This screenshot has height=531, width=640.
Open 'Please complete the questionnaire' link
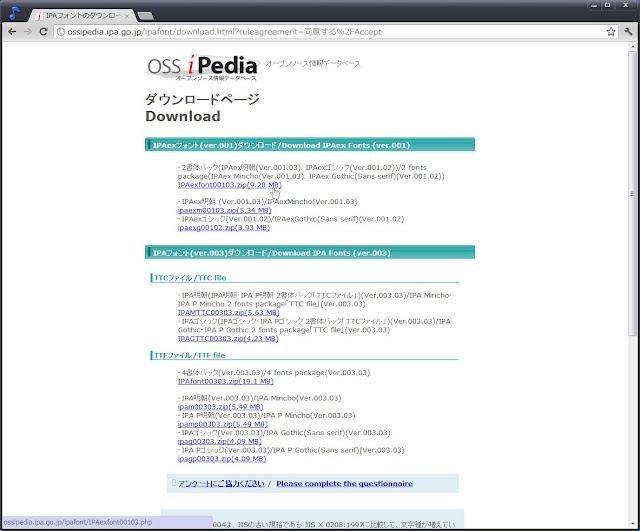344,483
